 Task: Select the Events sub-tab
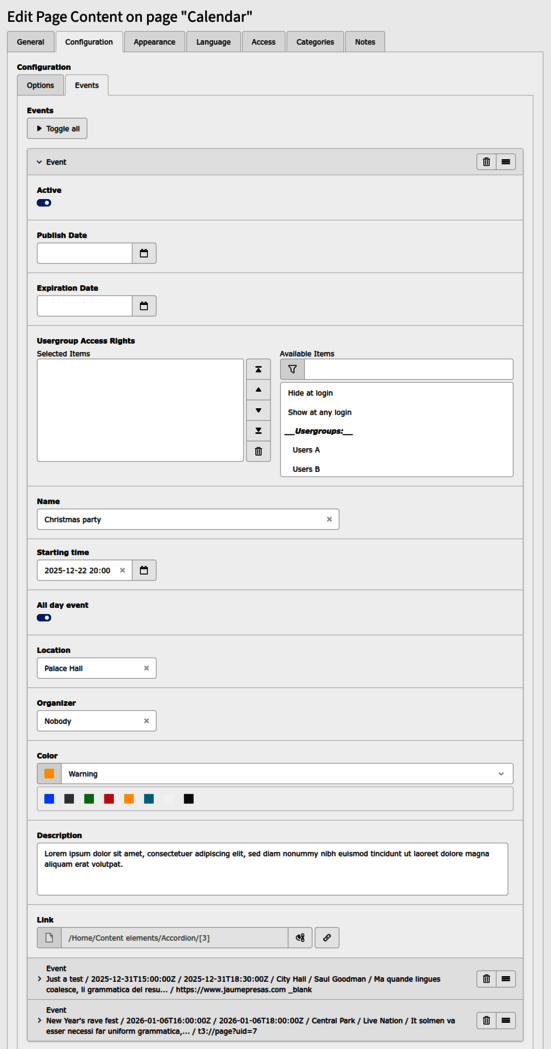[x=87, y=85]
